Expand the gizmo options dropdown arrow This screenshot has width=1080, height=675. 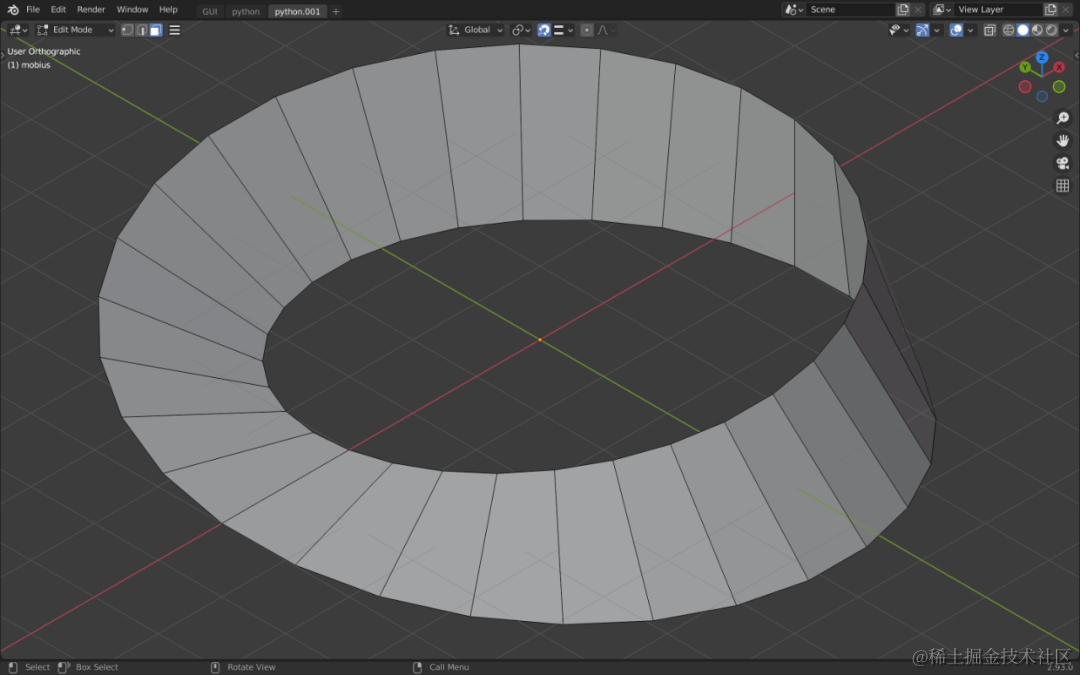coord(937,30)
